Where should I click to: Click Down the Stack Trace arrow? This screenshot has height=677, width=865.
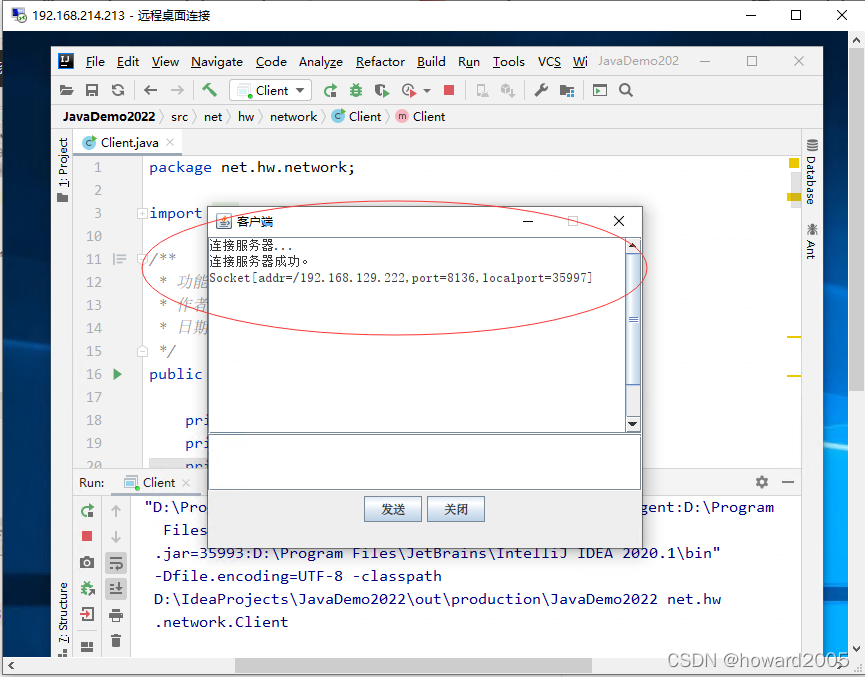click(116, 536)
